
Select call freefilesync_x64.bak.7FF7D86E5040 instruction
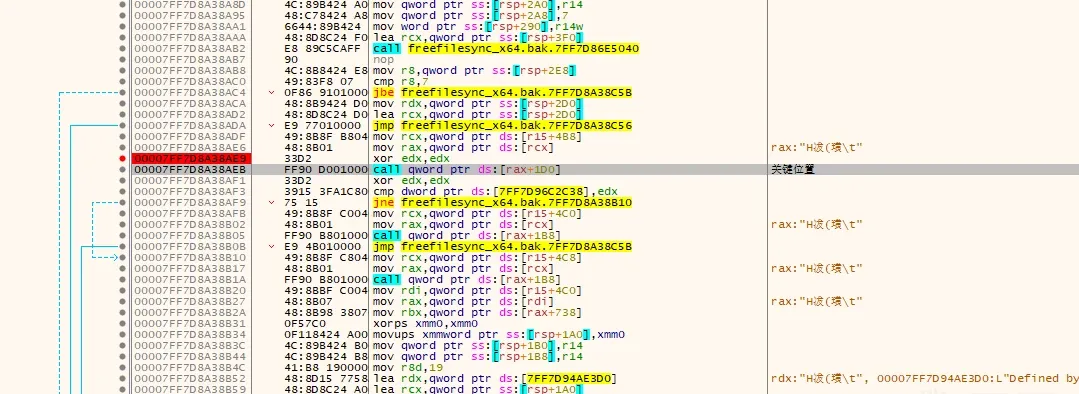click(x=506, y=48)
